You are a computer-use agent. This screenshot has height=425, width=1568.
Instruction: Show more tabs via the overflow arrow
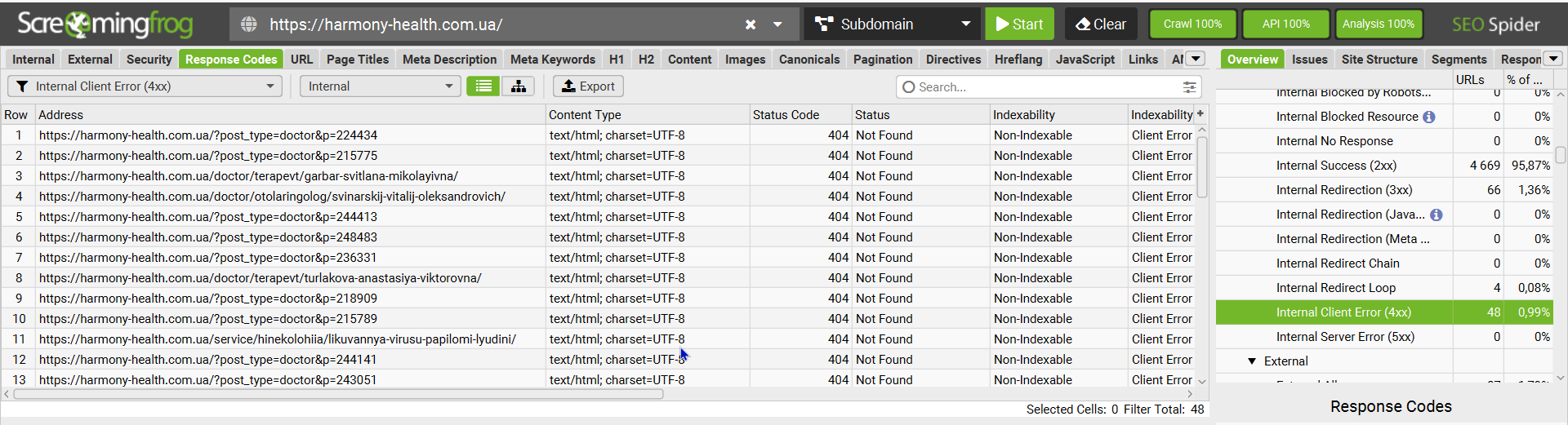pos(1196,59)
